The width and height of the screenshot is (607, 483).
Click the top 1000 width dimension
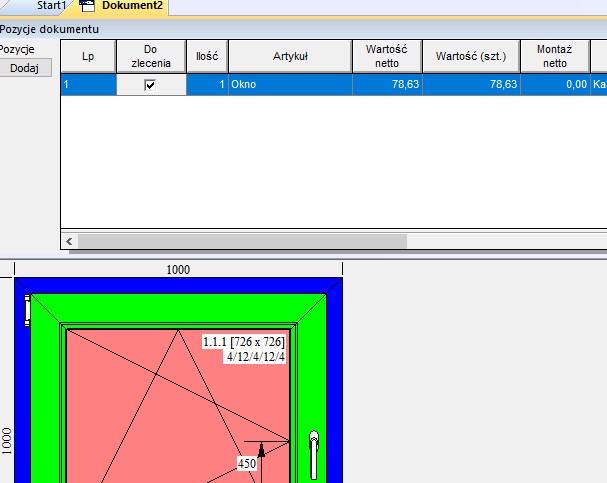pos(178,270)
